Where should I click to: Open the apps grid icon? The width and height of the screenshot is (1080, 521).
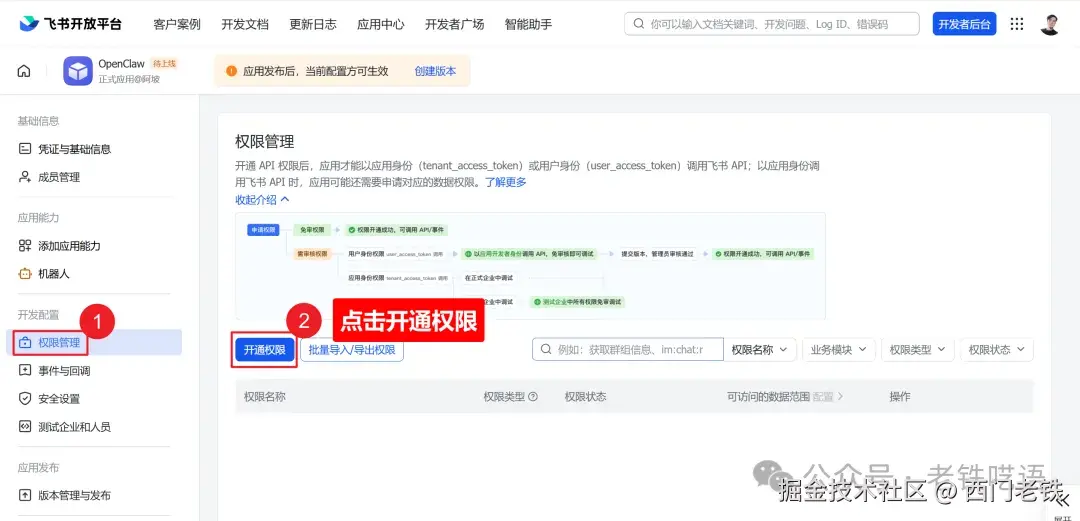click(x=1017, y=24)
